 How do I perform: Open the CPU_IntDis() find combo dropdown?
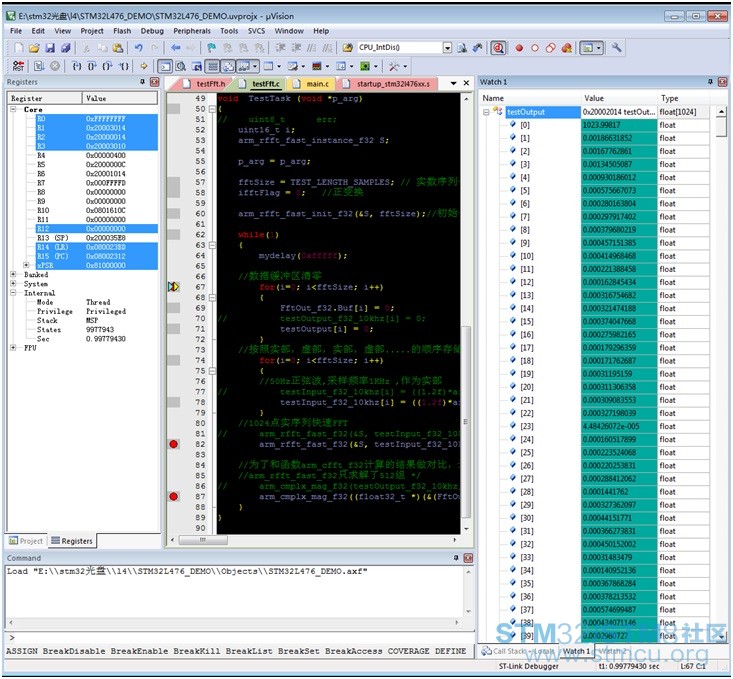[447, 48]
